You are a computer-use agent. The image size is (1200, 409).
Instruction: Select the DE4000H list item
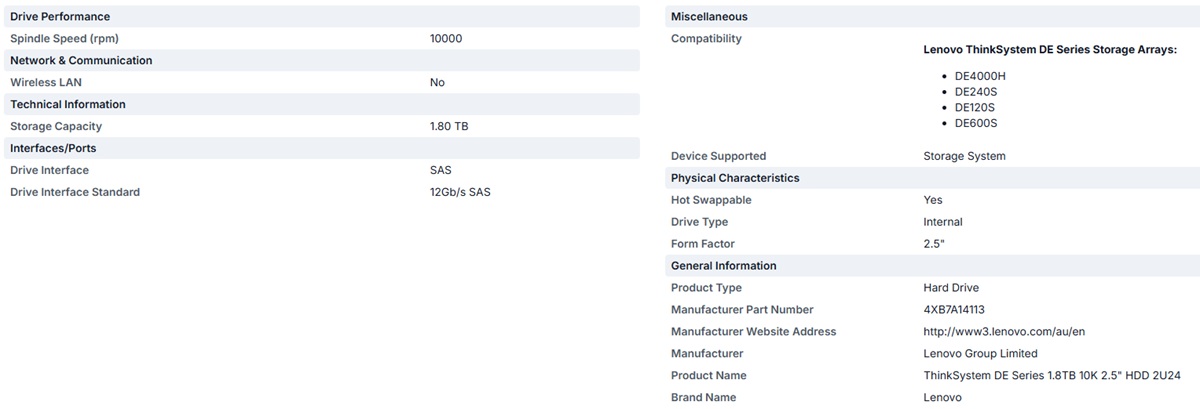click(x=980, y=76)
